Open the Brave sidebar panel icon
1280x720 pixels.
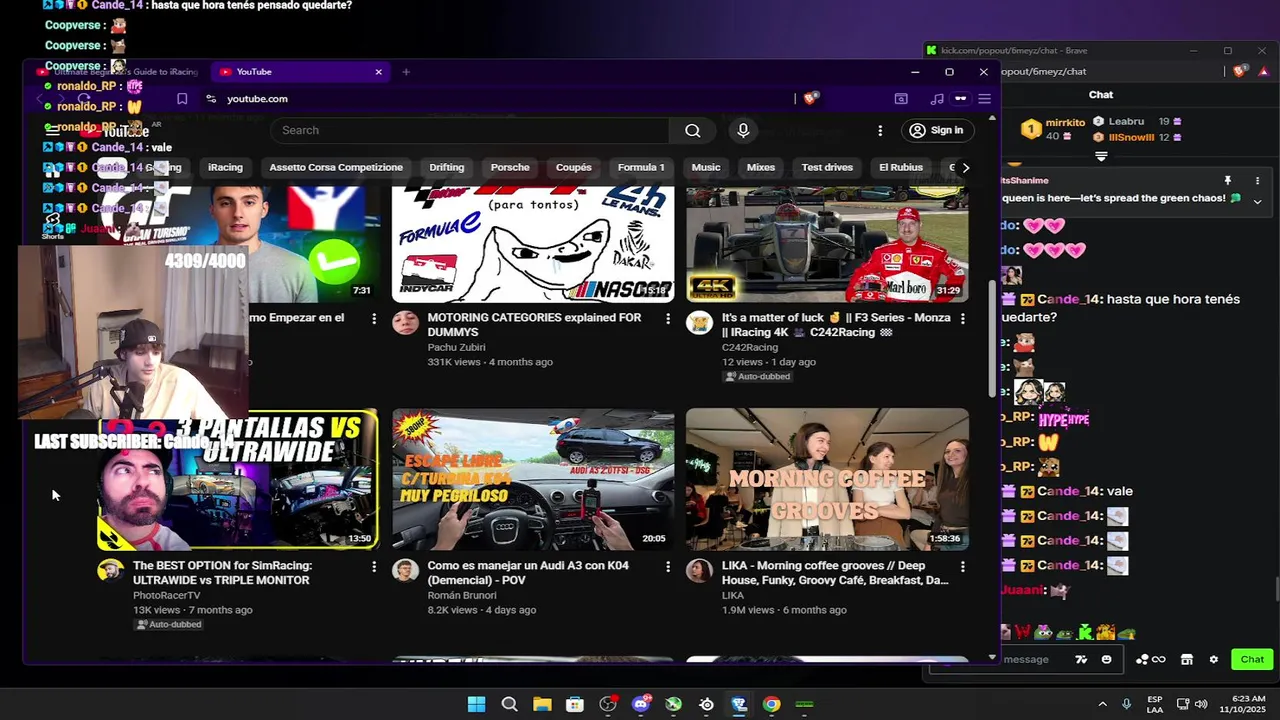tap(901, 98)
